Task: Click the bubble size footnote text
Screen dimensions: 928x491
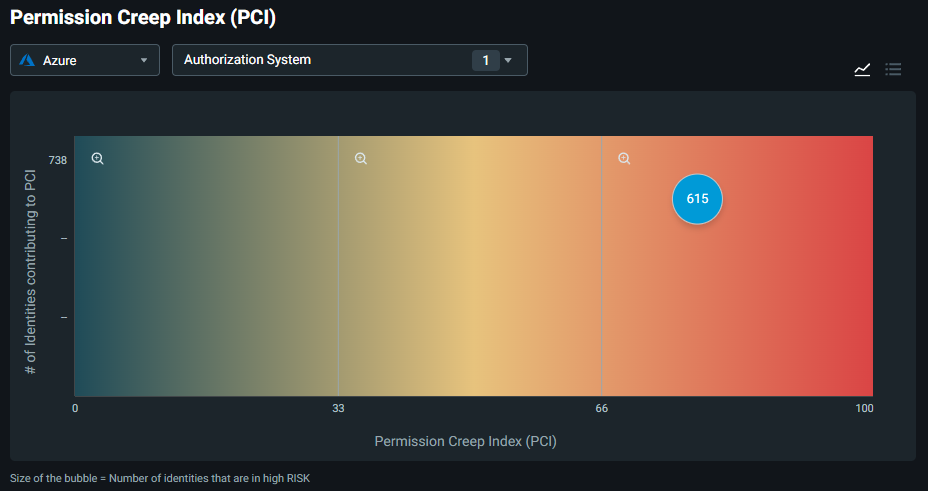Action: click(160, 478)
